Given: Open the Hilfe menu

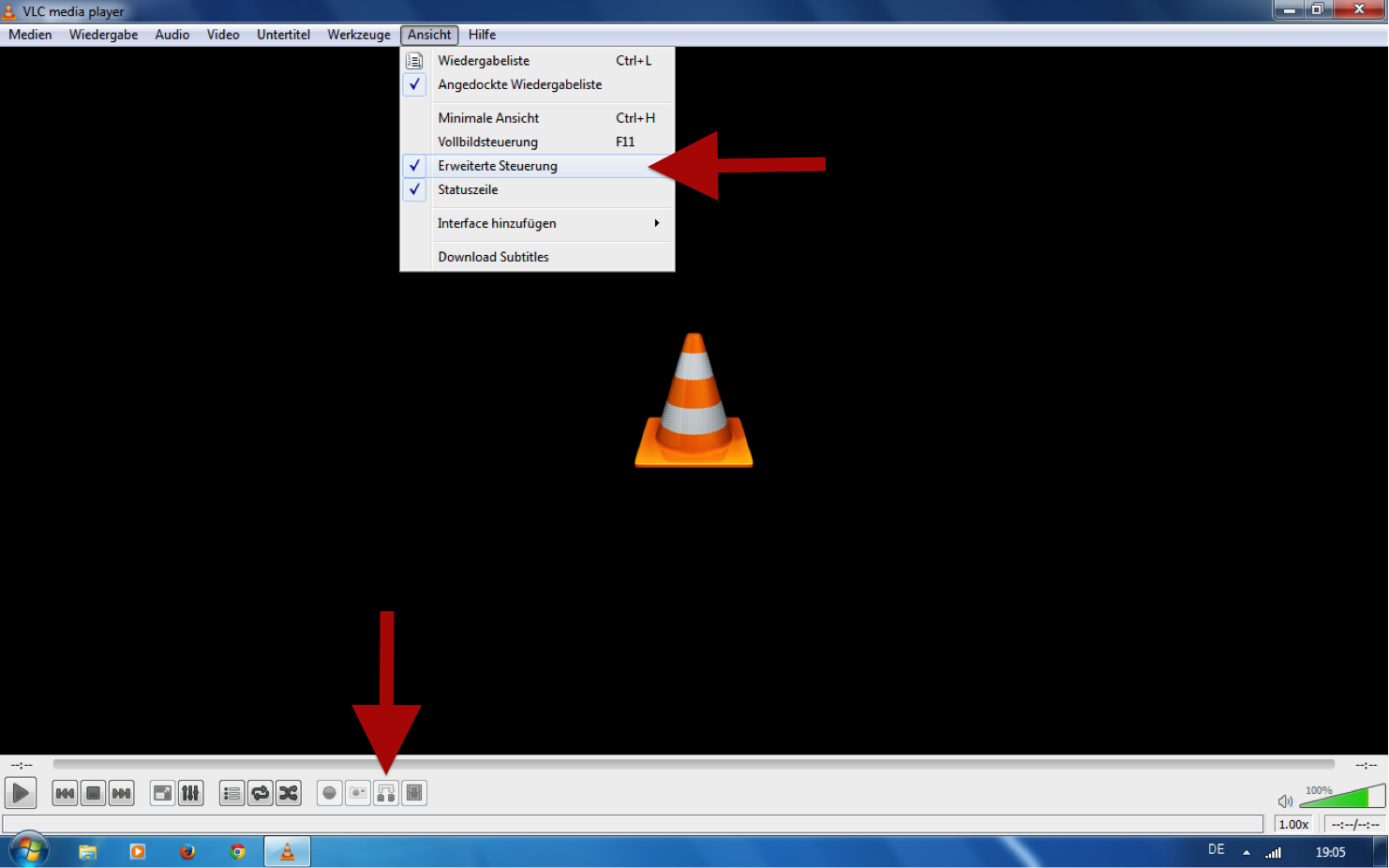Looking at the screenshot, I should coord(482,35).
